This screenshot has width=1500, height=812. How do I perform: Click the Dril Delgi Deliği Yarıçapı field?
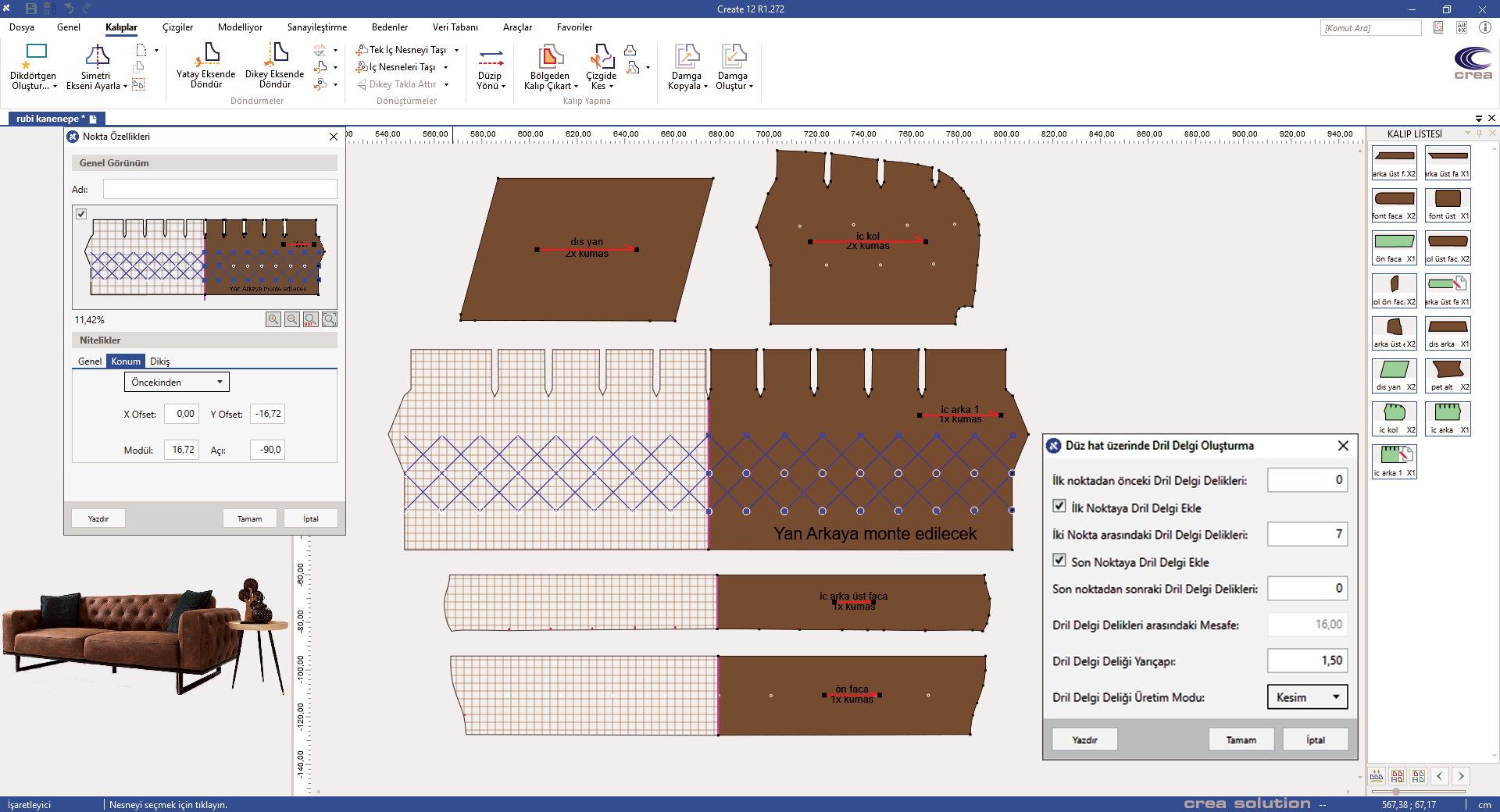(x=1307, y=661)
